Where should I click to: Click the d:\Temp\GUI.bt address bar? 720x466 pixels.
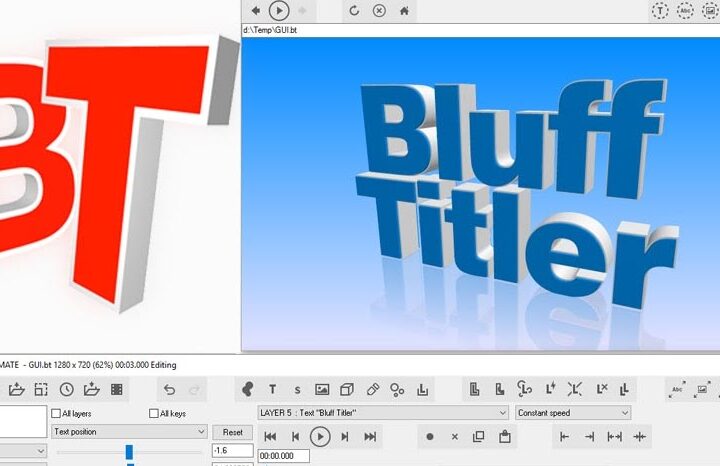tap(480, 30)
